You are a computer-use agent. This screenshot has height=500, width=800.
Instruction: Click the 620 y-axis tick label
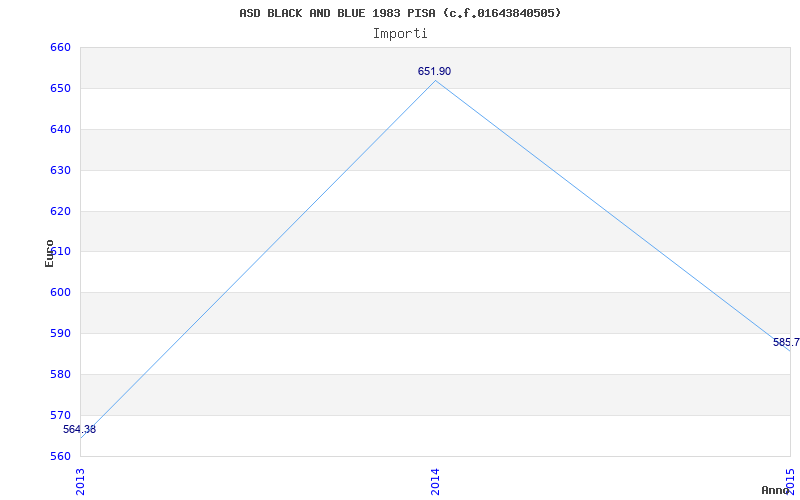point(60,211)
